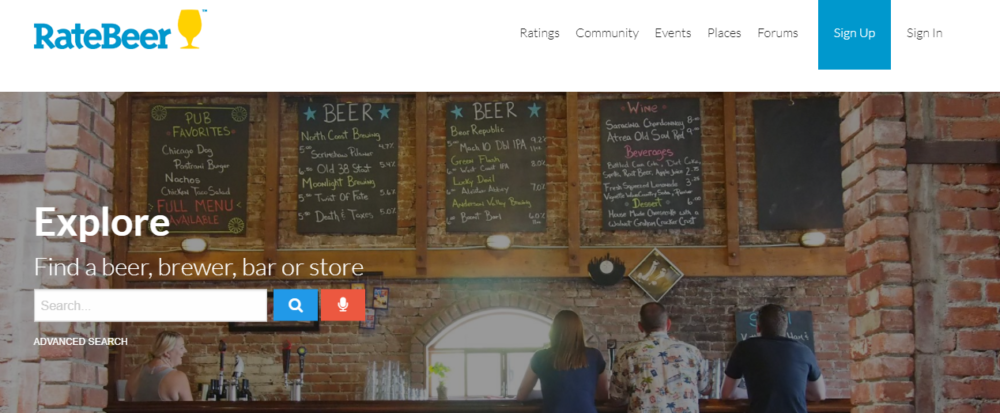Screen dimensions: 1000x413
Task: Click the Explore heading
Action: coord(102,222)
